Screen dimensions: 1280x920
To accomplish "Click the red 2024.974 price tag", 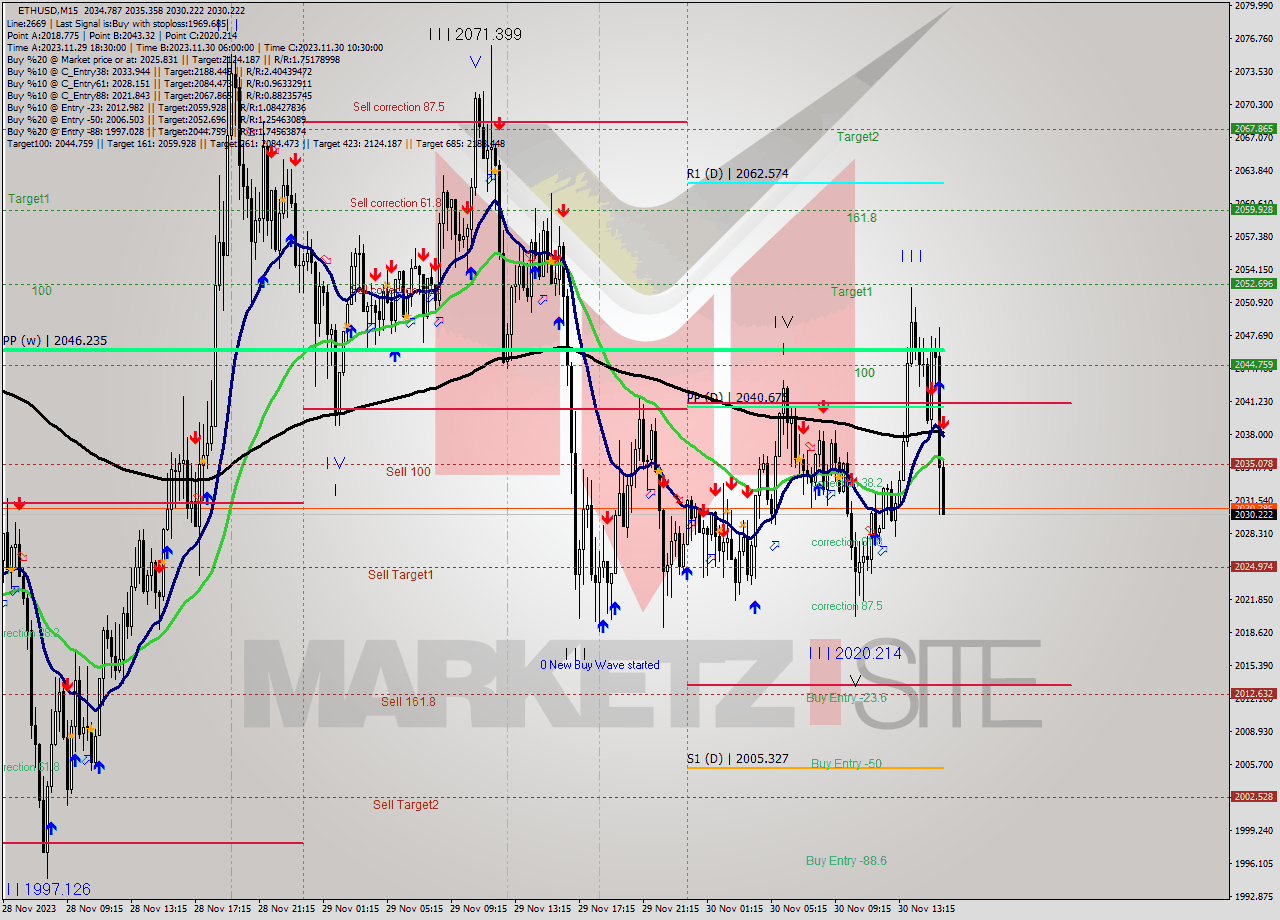I will [x=1254, y=567].
